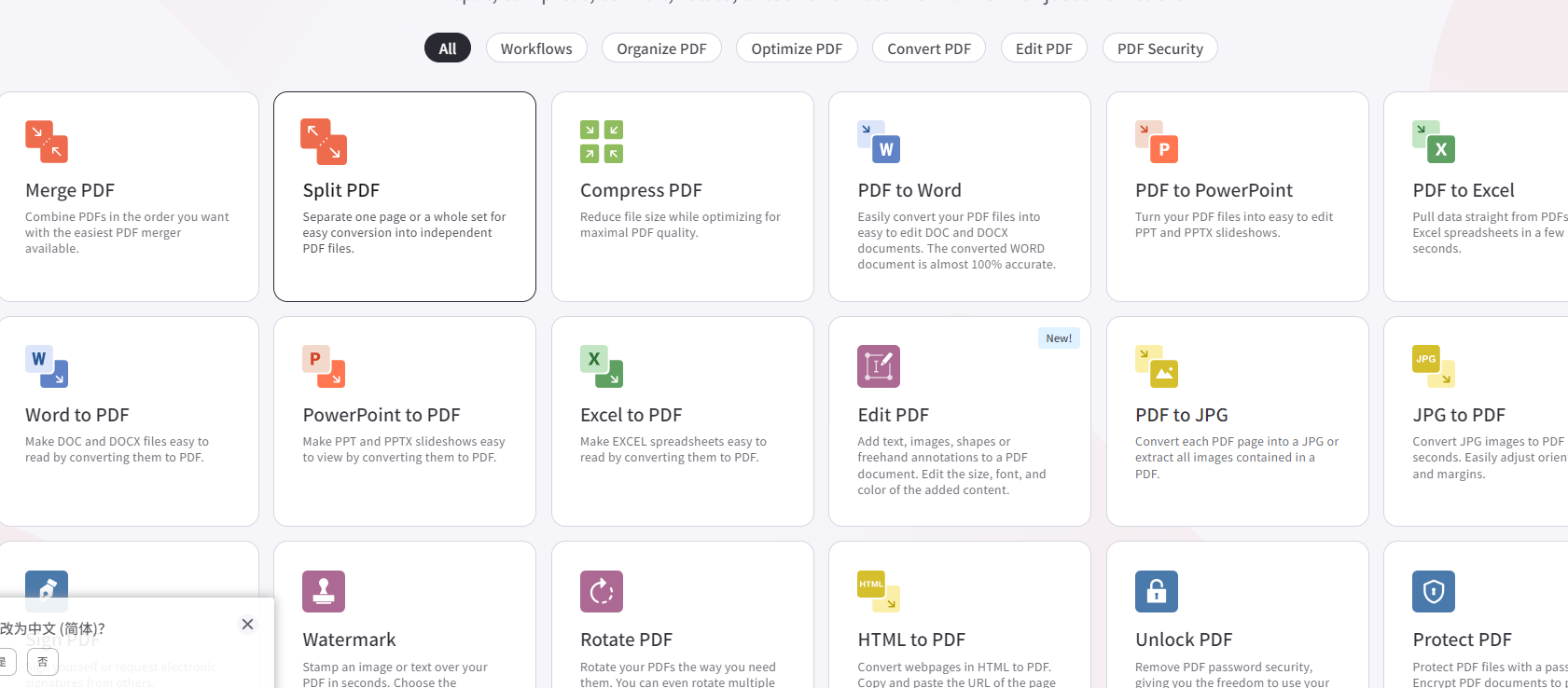The width and height of the screenshot is (1568, 688).
Task: Select the Compress PDF green arrows icon
Action: [602, 142]
